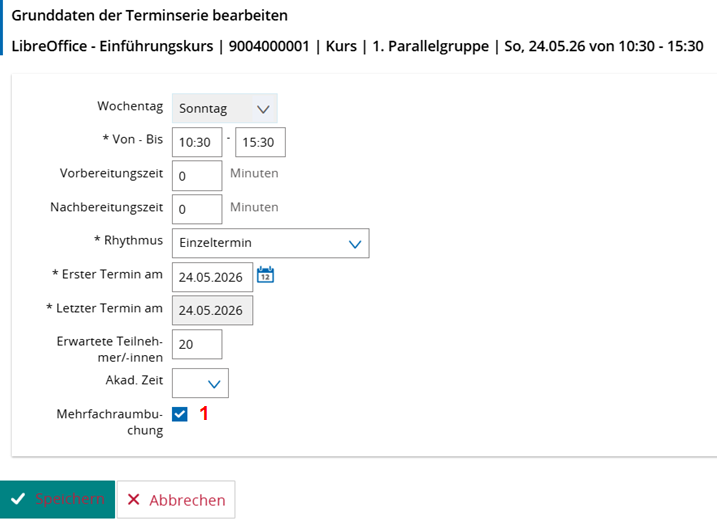This screenshot has width=717, height=526.
Task: Click the start time field 10:30
Action: pos(197,142)
